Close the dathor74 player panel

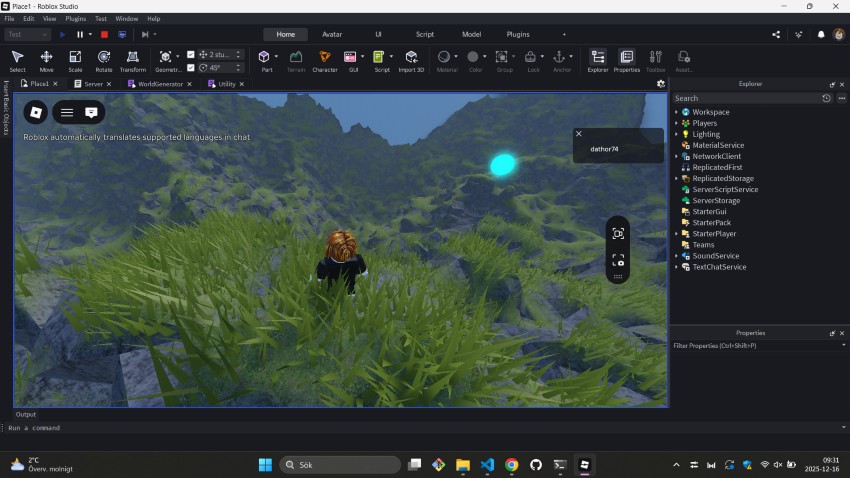click(578, 133)
